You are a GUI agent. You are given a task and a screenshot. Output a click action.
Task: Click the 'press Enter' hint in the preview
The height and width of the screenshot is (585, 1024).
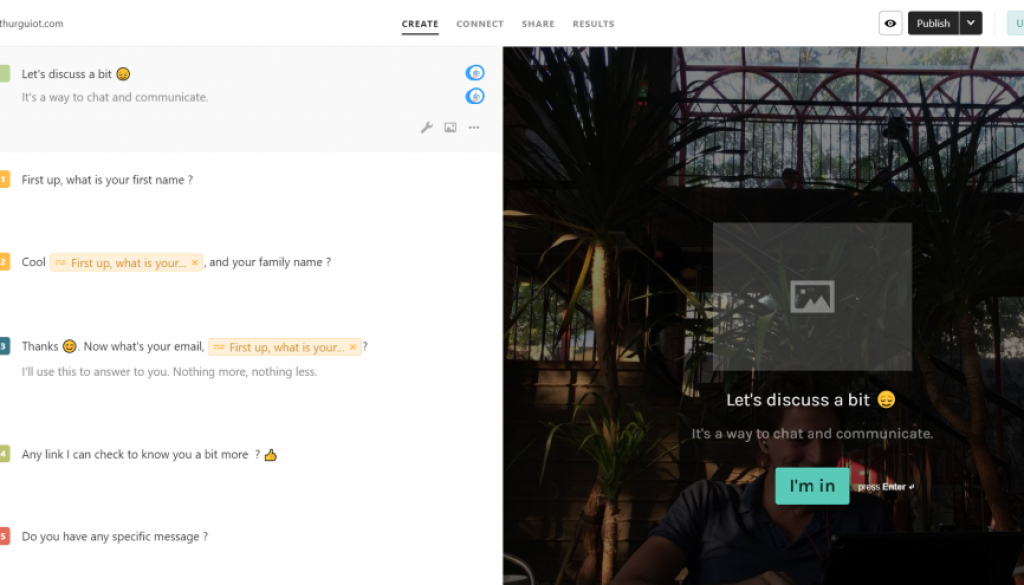coord(886,486)
